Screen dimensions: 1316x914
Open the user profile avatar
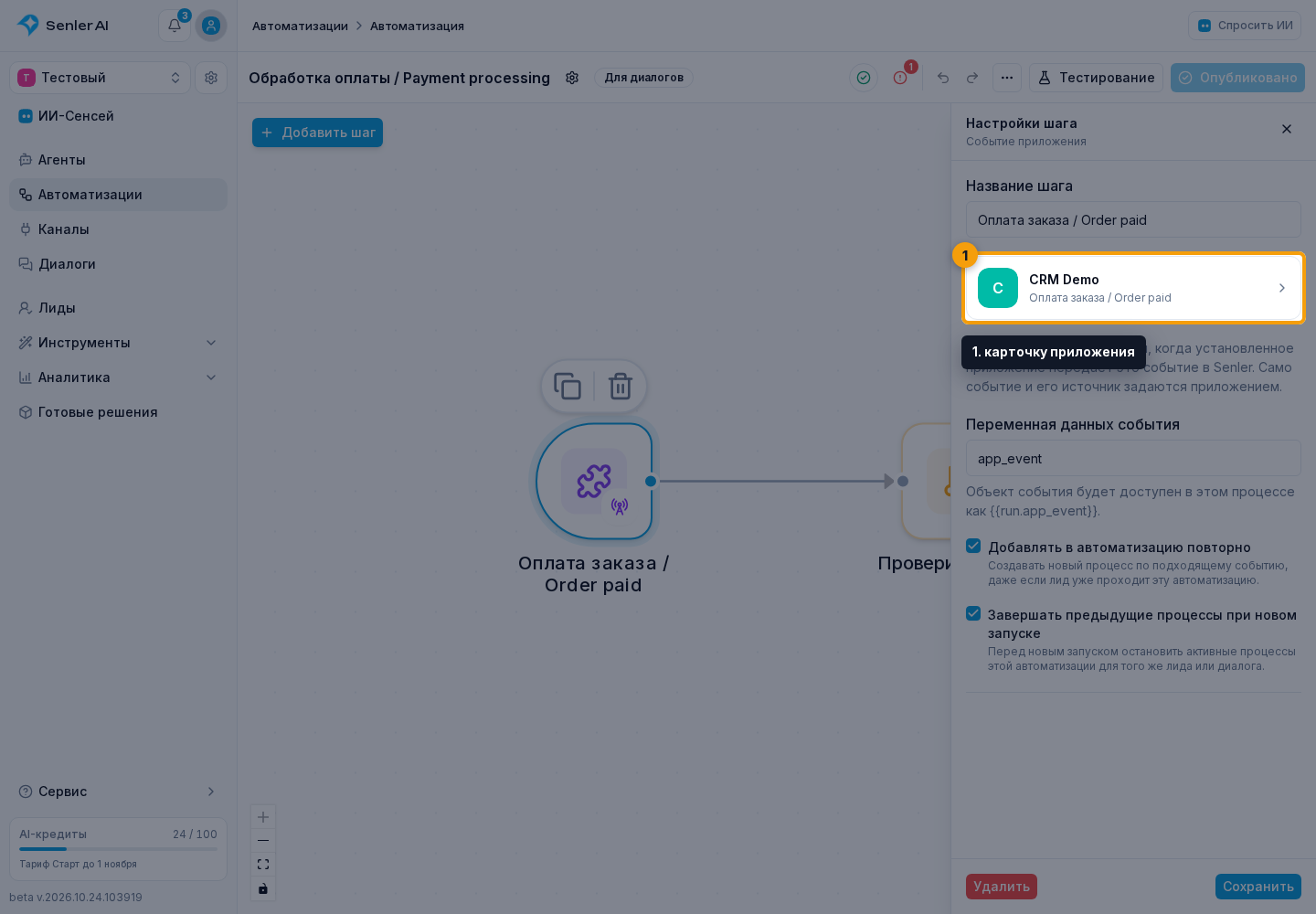click(211, 26)
